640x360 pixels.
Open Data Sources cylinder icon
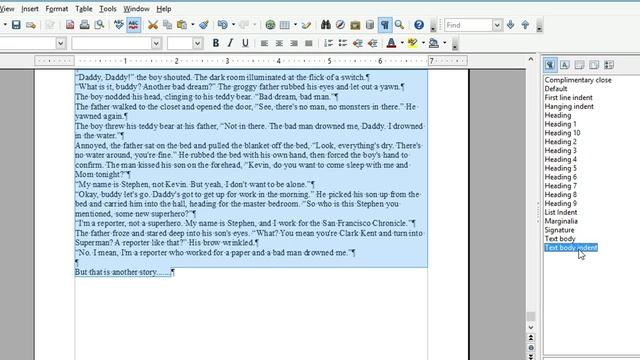coord(370,25)
